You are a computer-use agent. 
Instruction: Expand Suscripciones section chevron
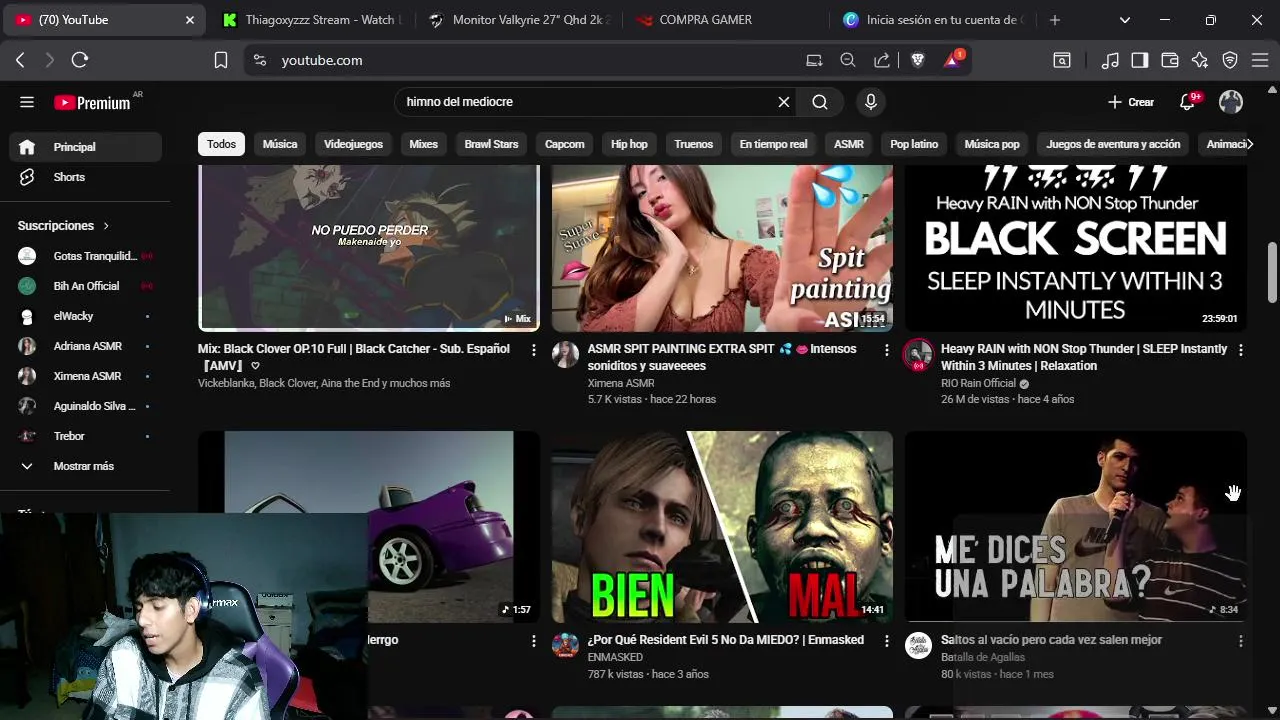coord(106,226)
